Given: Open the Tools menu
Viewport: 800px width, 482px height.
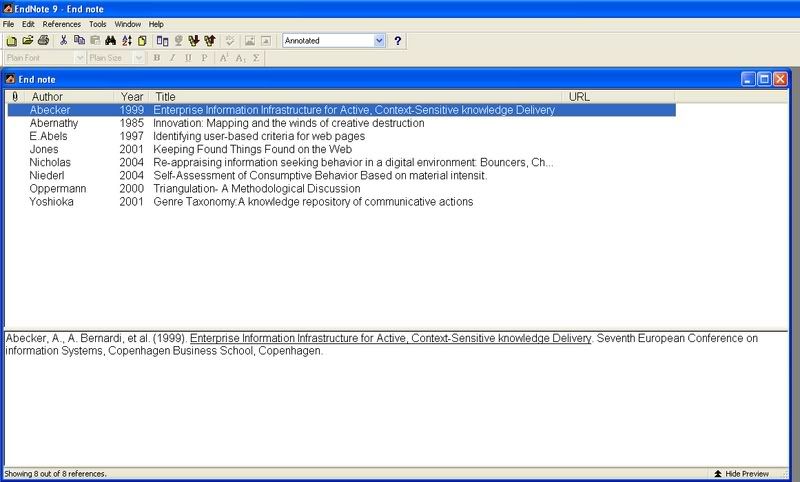Looking at the screenshot, I should click(97, 23).
